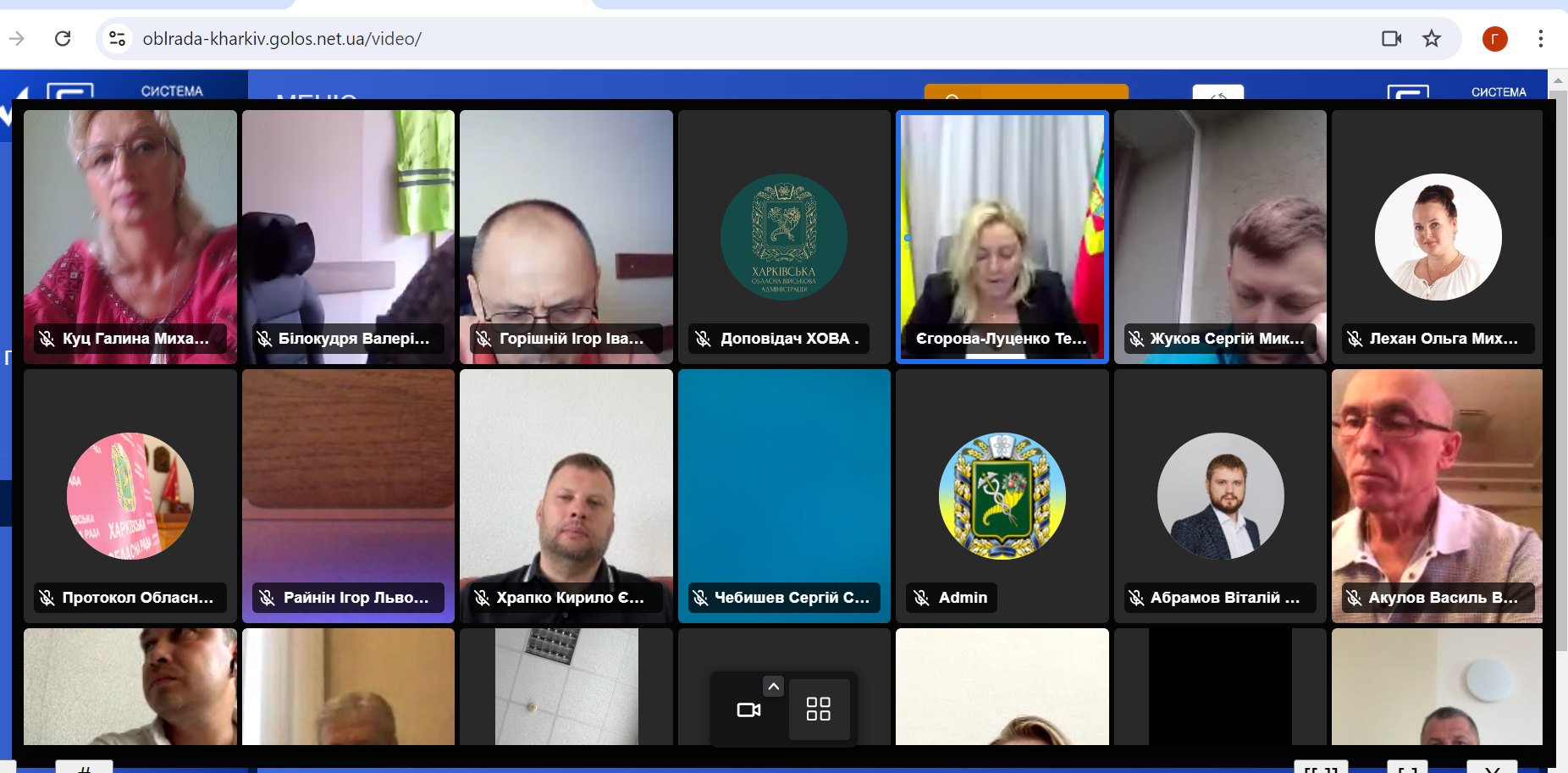The height and width of the screenshot is (773, 1568).
Task: Click the page scrollbar up arrow
Action: point(1558,81)
